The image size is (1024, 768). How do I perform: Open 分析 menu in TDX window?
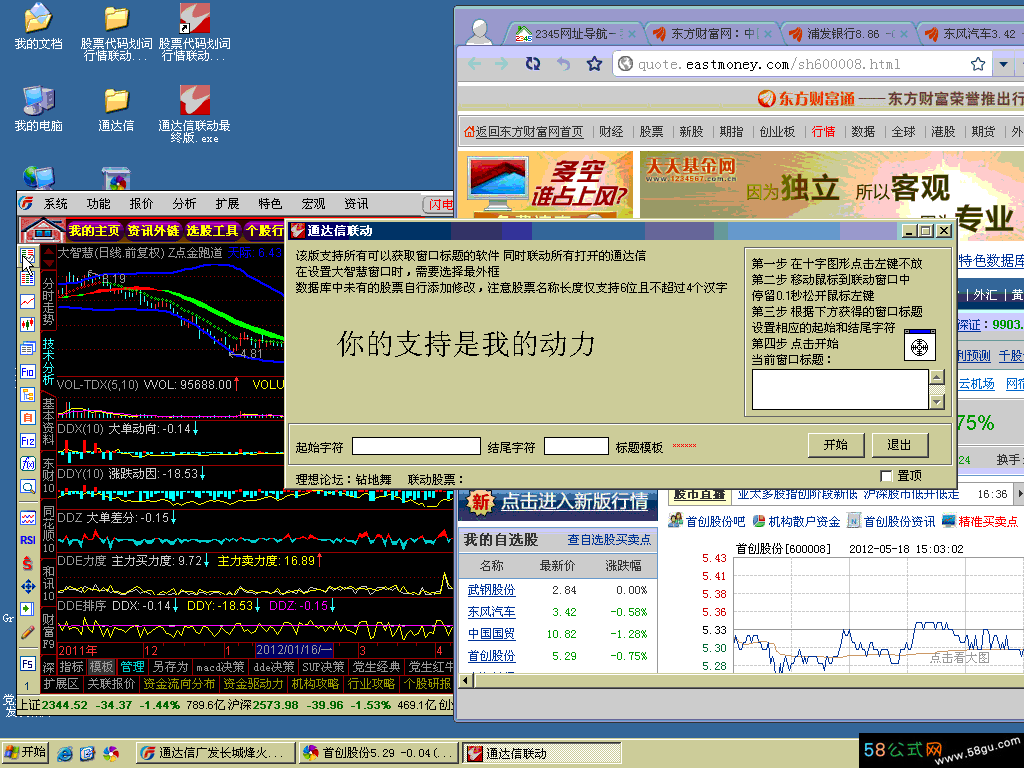point(184,204)
